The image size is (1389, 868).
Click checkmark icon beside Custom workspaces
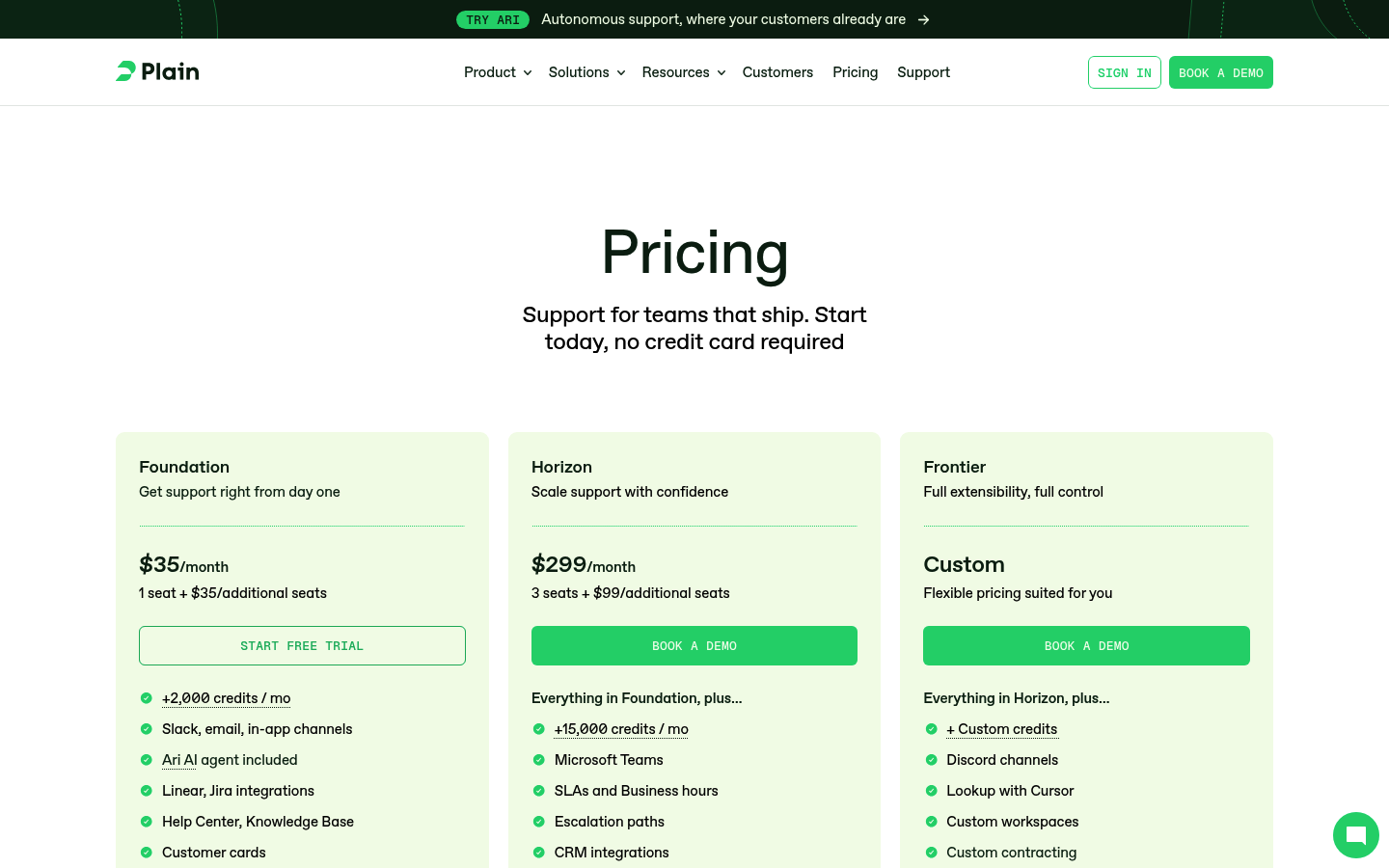pos(931,822)
